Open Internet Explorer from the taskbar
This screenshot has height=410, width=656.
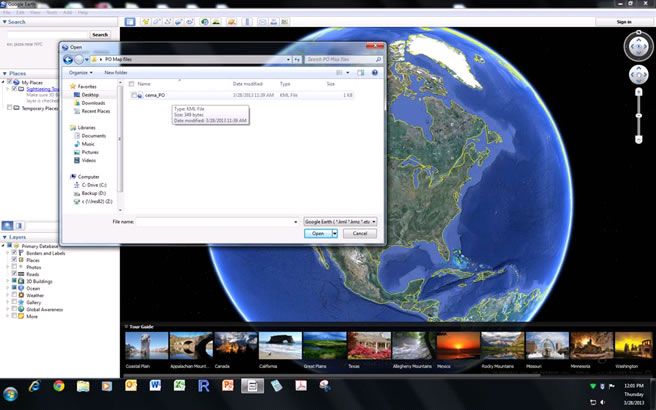coord(35,386)
